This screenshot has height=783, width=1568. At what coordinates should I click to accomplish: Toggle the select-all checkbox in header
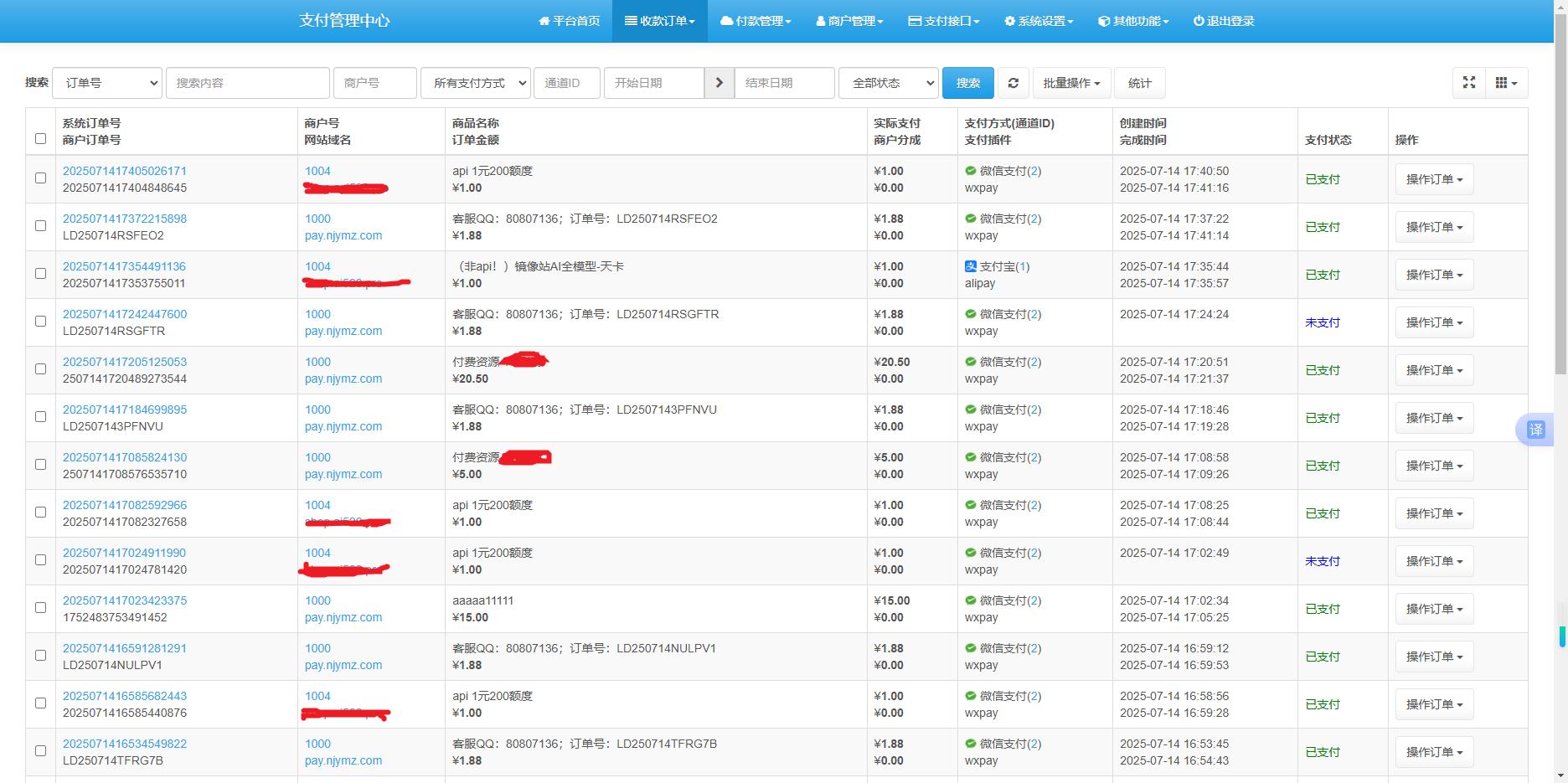point(40,138)
